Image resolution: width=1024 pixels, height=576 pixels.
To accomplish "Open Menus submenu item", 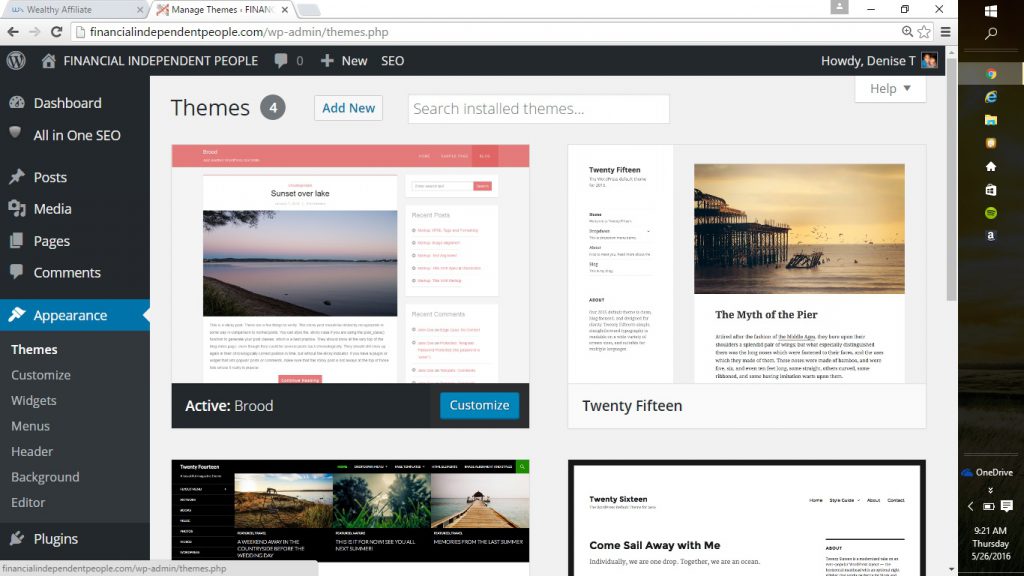I will tap(30, 426).
